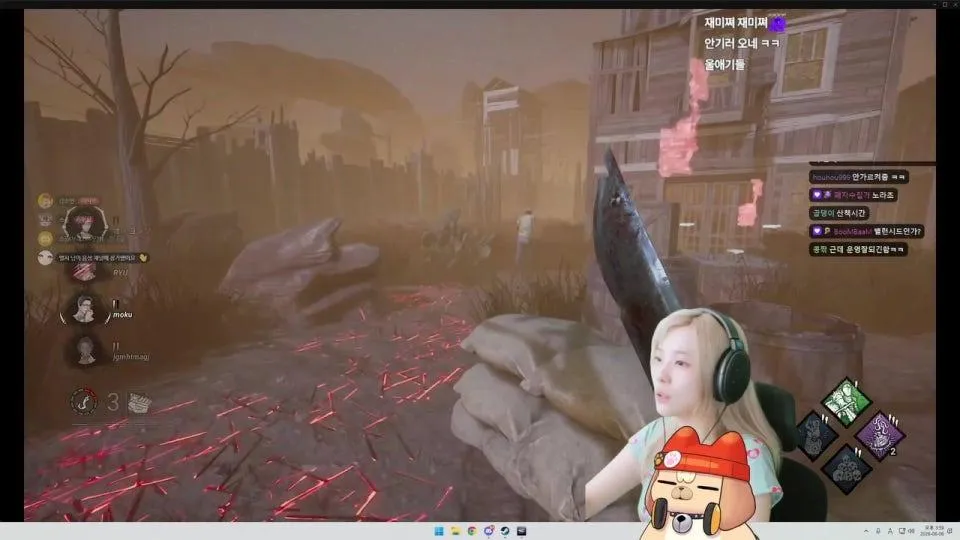Viewport: 960px width, 540px height.
Task: Click the moku player name
Action: point(122,315)
